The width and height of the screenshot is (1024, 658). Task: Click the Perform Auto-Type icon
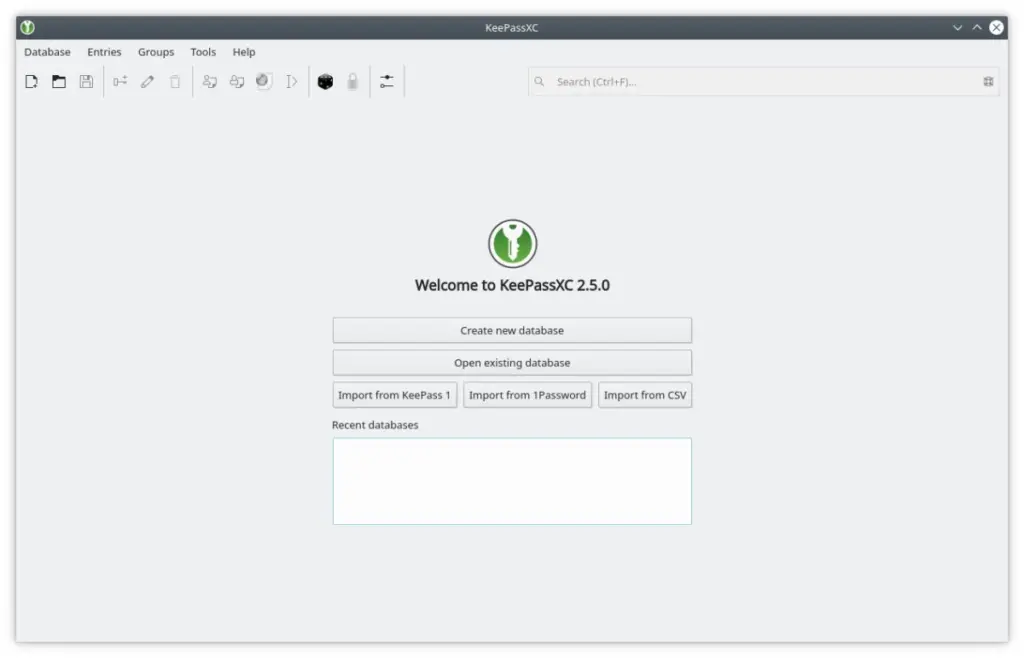[x=291, y=82]
